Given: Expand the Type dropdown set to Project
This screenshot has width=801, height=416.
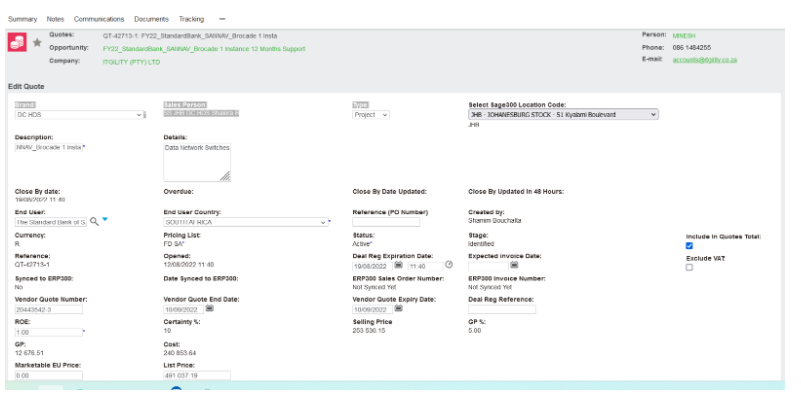Looking at the screenshot, I should [x=372, y=114].
